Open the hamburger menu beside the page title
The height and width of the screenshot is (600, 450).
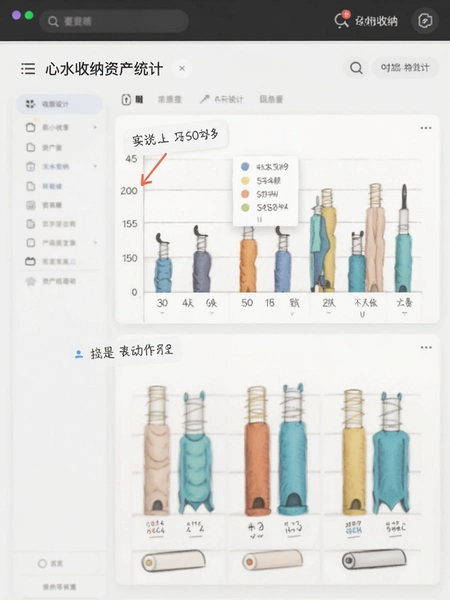tap(28, 68)
